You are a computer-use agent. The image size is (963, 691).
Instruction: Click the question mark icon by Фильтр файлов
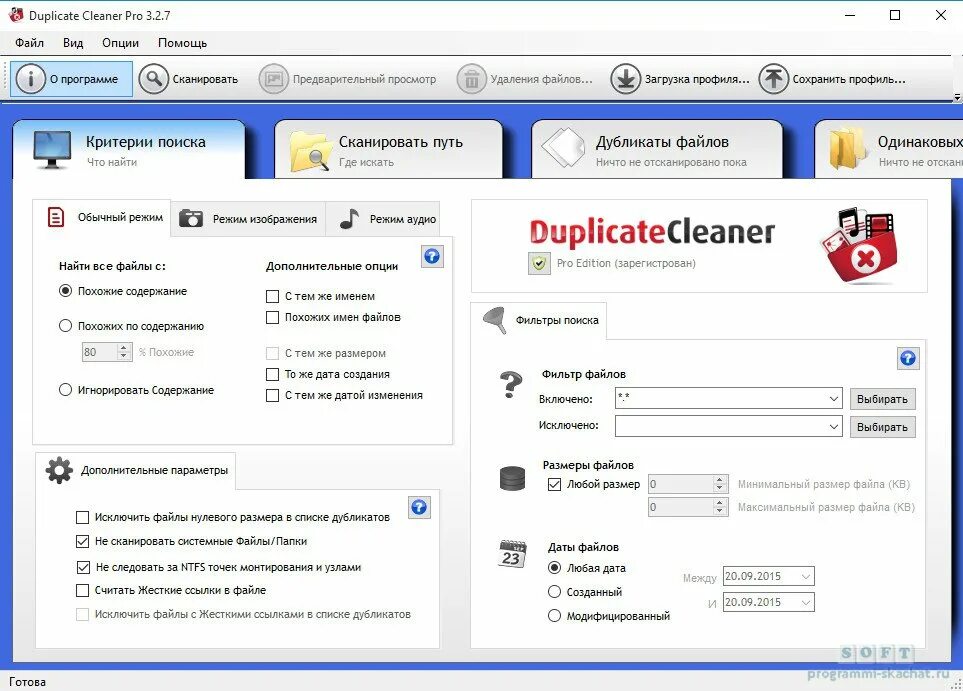click(511, 385)
